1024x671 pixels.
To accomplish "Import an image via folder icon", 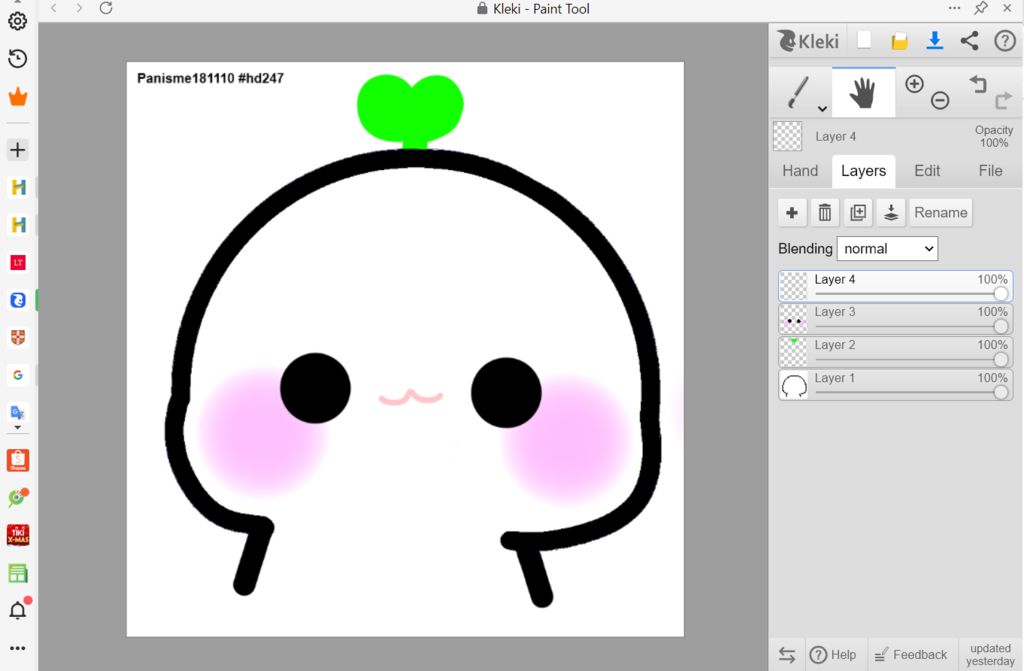I will [899, 41].
